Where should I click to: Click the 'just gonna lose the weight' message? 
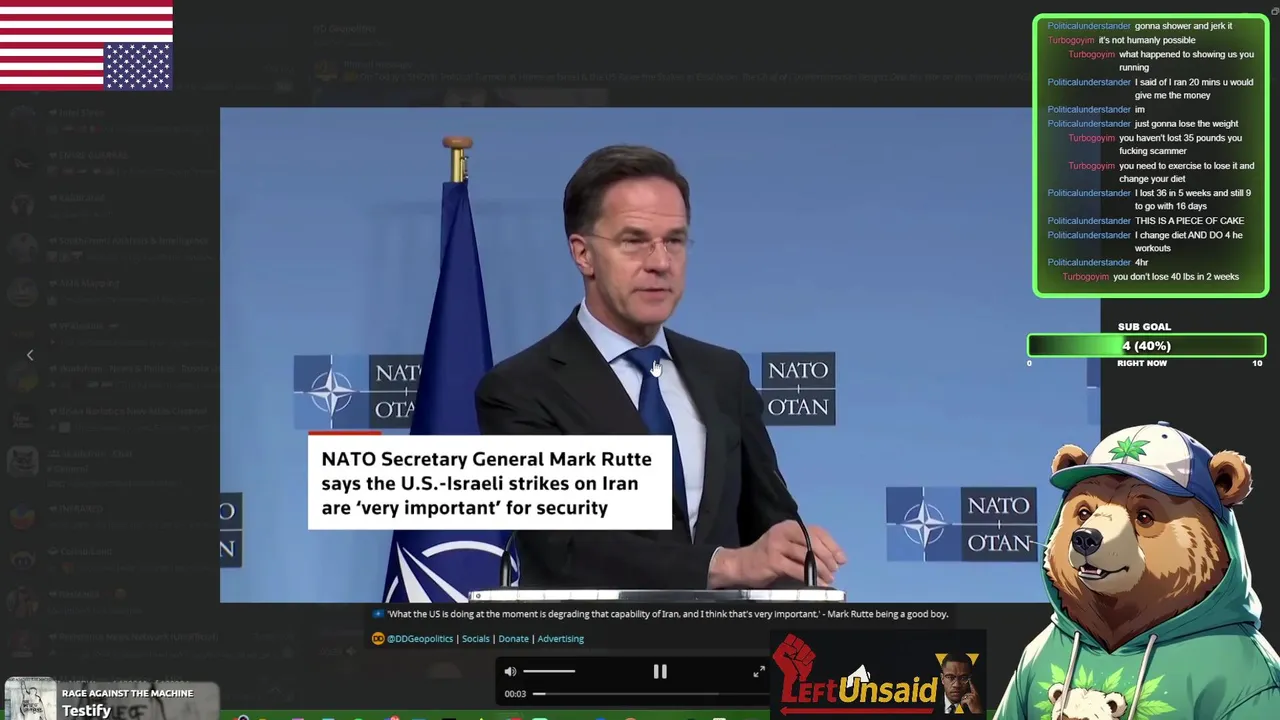click(x=1186, y=124)
